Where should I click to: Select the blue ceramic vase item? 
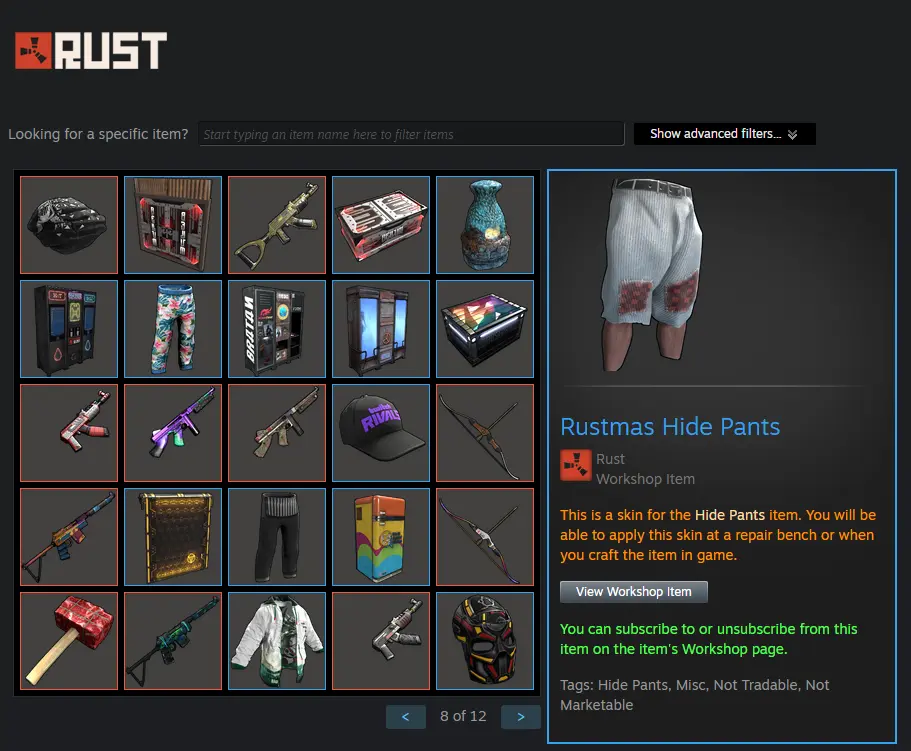point(485,225)
